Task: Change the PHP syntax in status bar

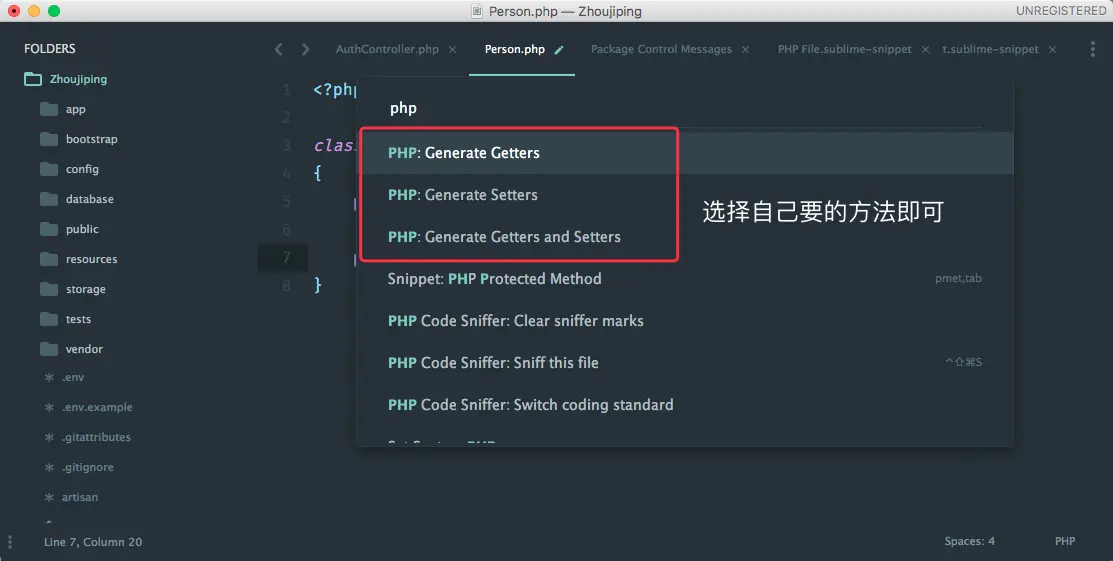Action: click(x=1065, y=541)
